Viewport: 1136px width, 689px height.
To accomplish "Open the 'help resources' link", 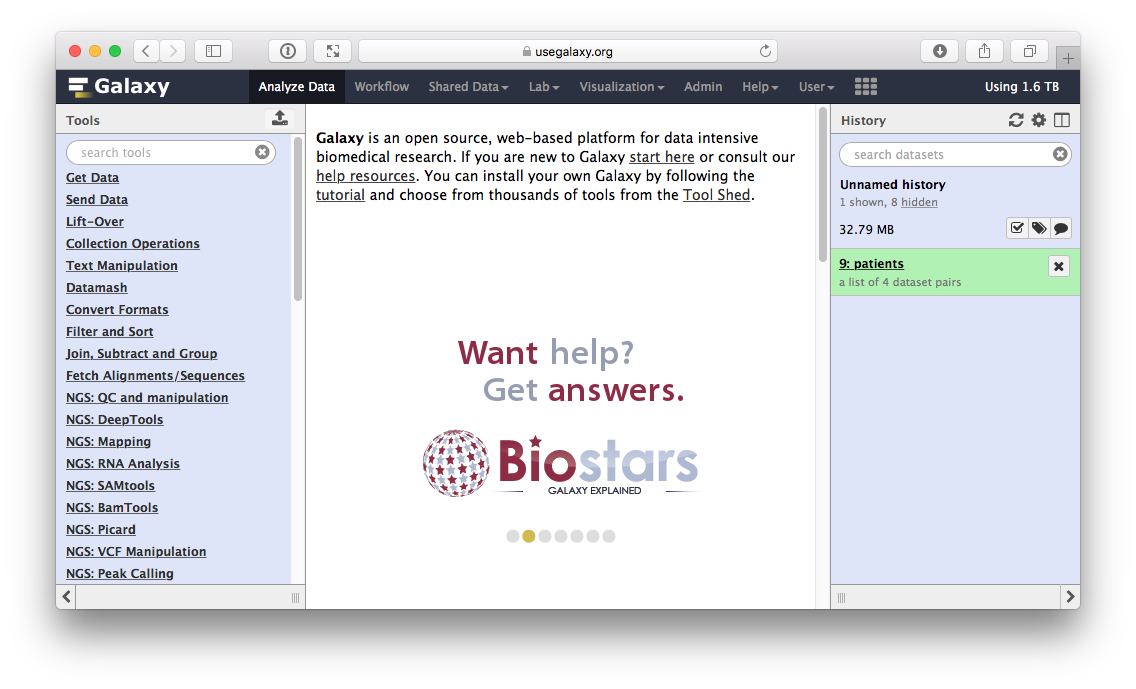I will [365, 175].
